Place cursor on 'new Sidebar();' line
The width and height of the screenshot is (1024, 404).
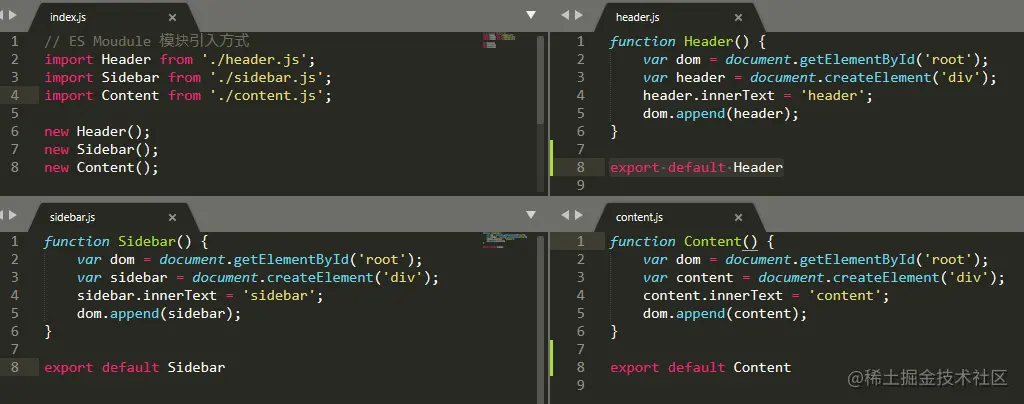tap(101, 149)
